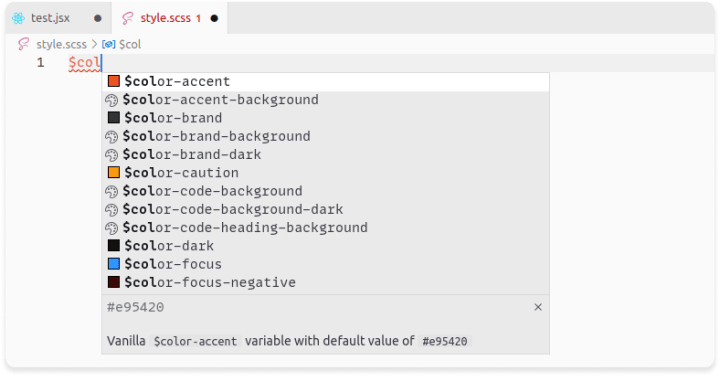Click palette icon next to $color-brand-background
Image resolution: width=720 pixels, height=376 pixels.
coord(112,137)
